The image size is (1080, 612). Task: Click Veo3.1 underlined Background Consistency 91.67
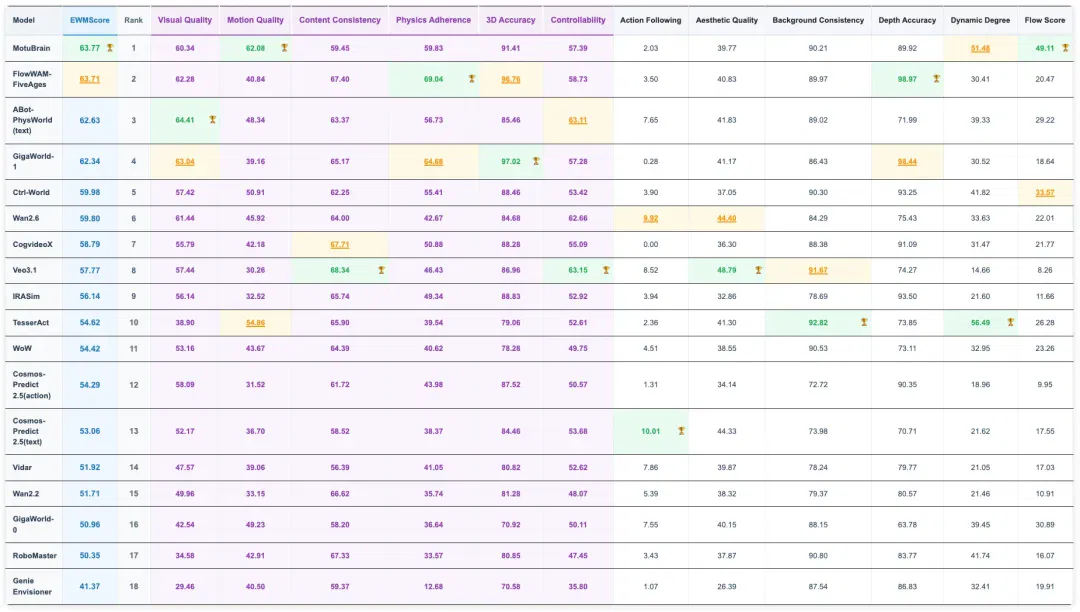tap(818, 270)
